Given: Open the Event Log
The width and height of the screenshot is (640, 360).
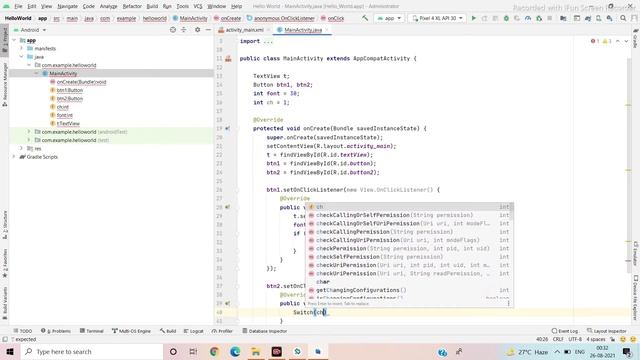Looking at the screenshot, I should coord(565,331).
